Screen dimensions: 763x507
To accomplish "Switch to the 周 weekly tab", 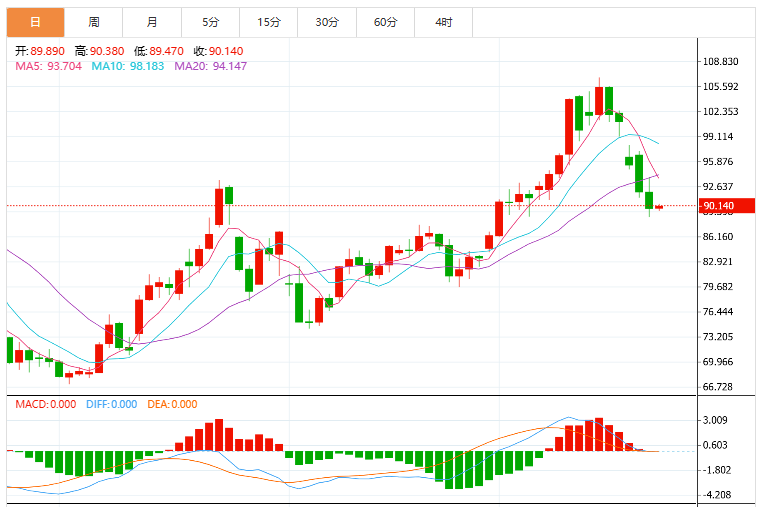I will click(94, 22).
